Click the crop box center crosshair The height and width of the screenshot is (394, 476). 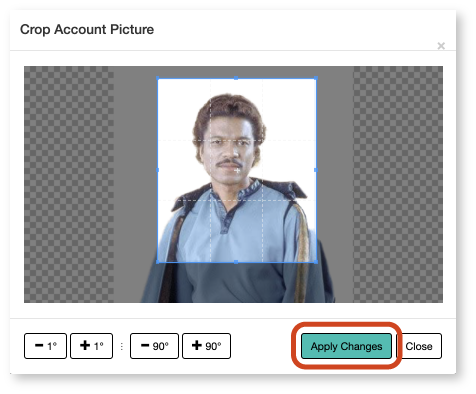click(237, 171)
